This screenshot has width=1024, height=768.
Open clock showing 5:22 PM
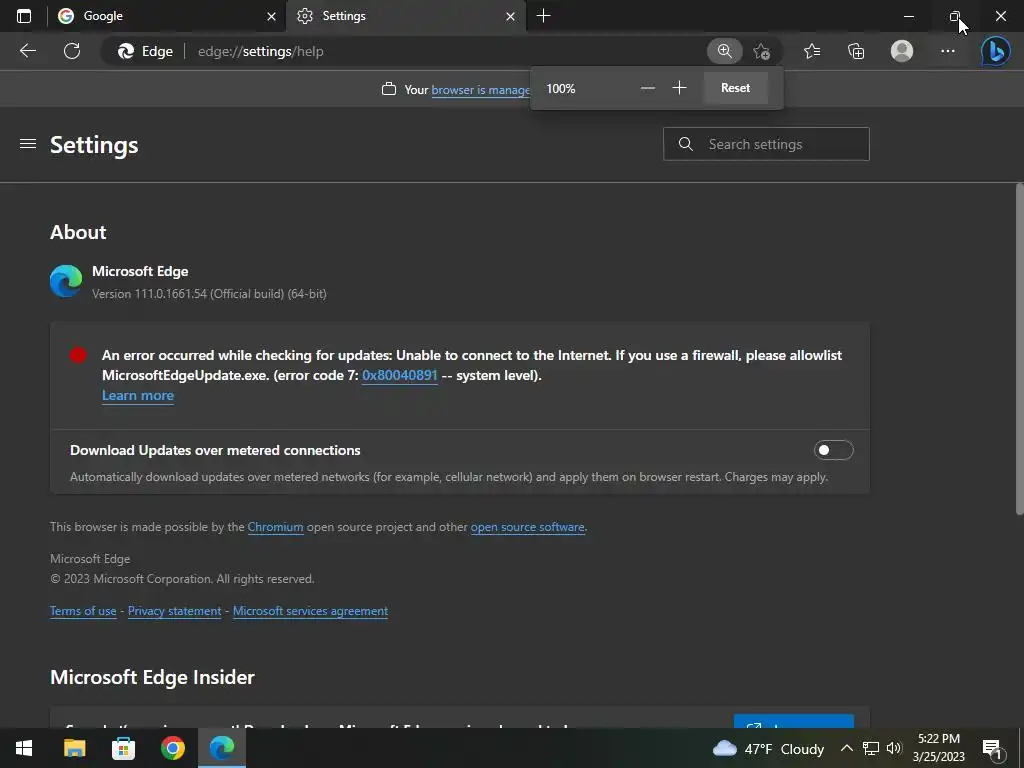click(938, 748)
